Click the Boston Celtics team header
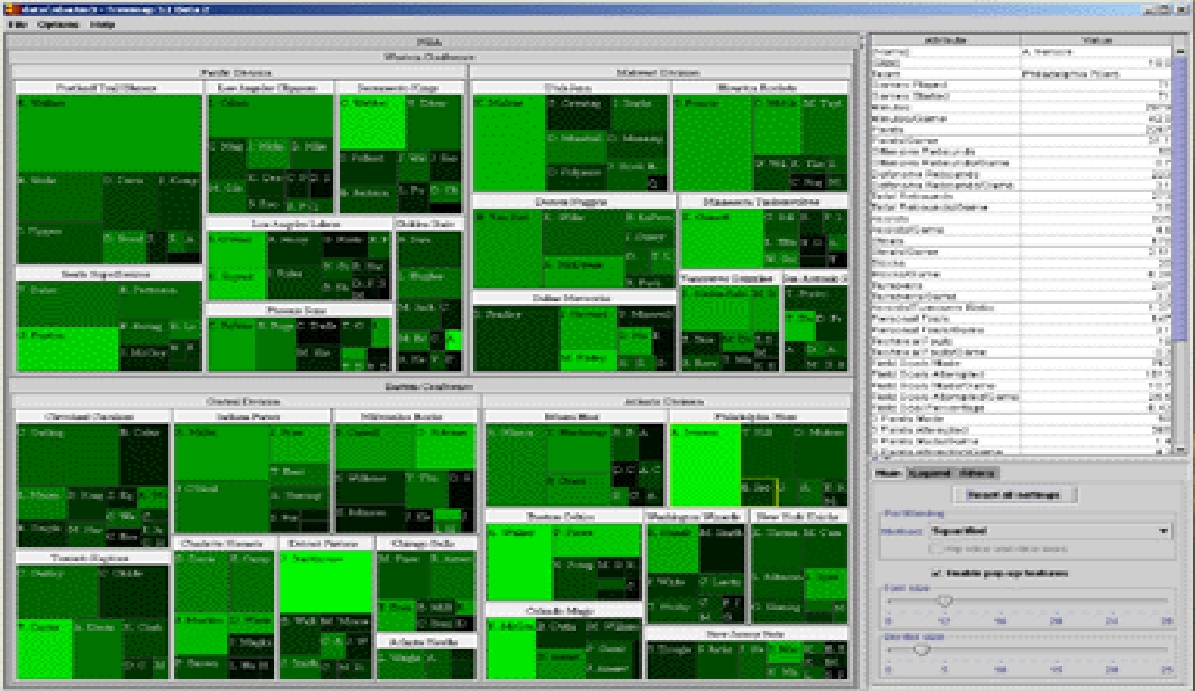This screenshot has width=1195, height=691. tap(562, 517)
